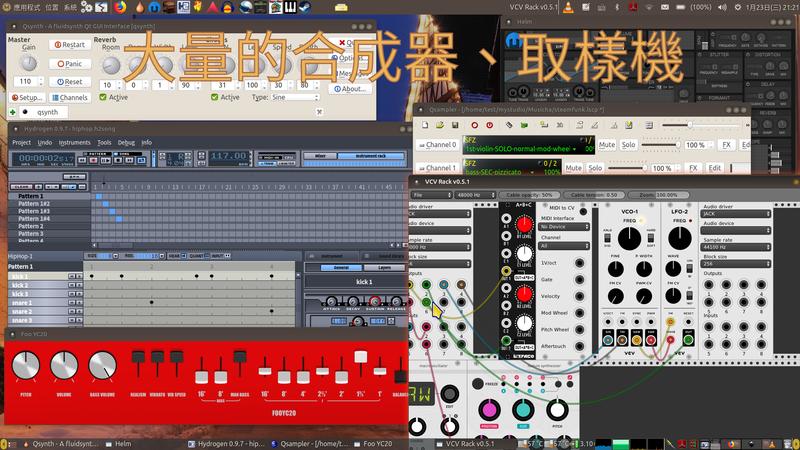Open Hydrogen Tools menu
This screenshot has width=800, height=450.
(104, 143)
